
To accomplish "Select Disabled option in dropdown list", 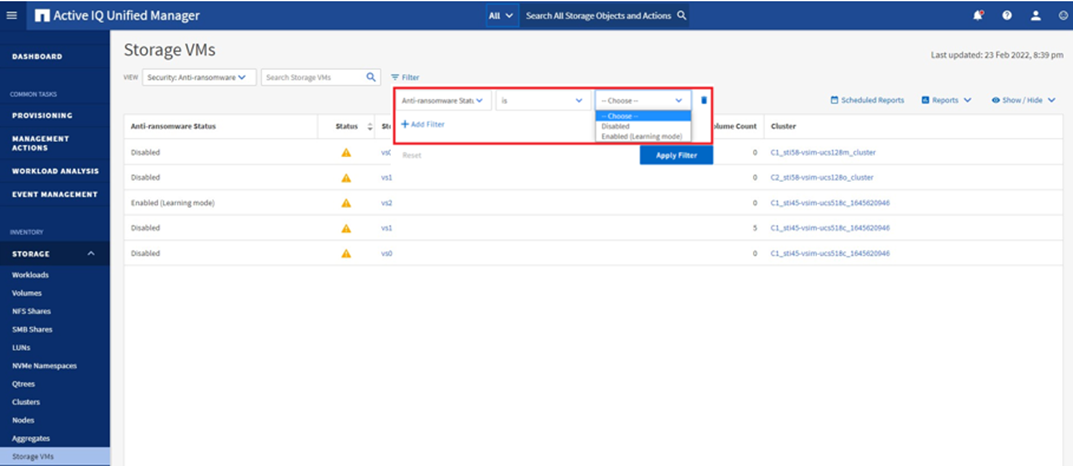I will pyautogui.click(x=616, y=126).
